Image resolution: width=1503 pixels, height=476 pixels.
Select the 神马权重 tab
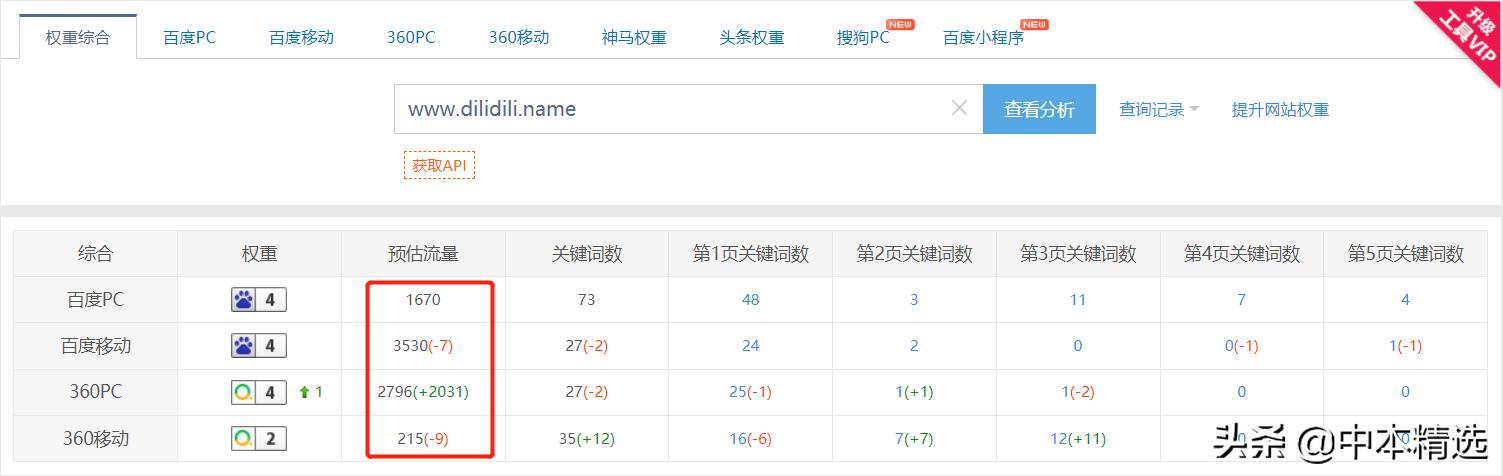tap(634, 37)
